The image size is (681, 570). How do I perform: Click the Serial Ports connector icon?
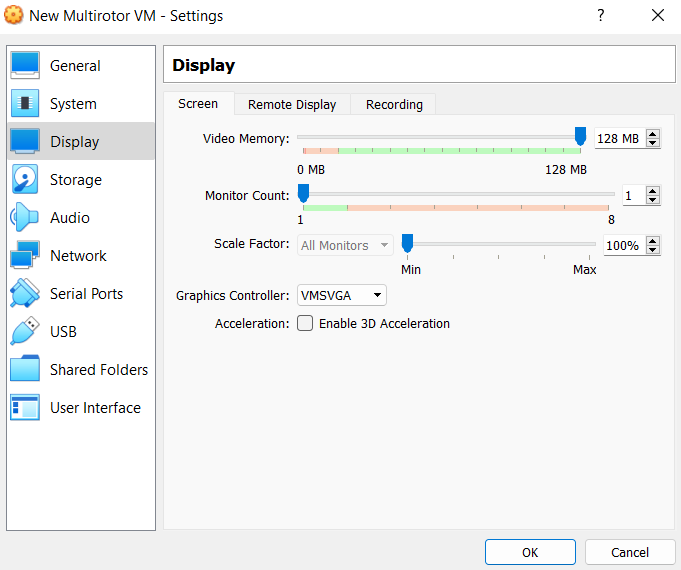point(25,293)
